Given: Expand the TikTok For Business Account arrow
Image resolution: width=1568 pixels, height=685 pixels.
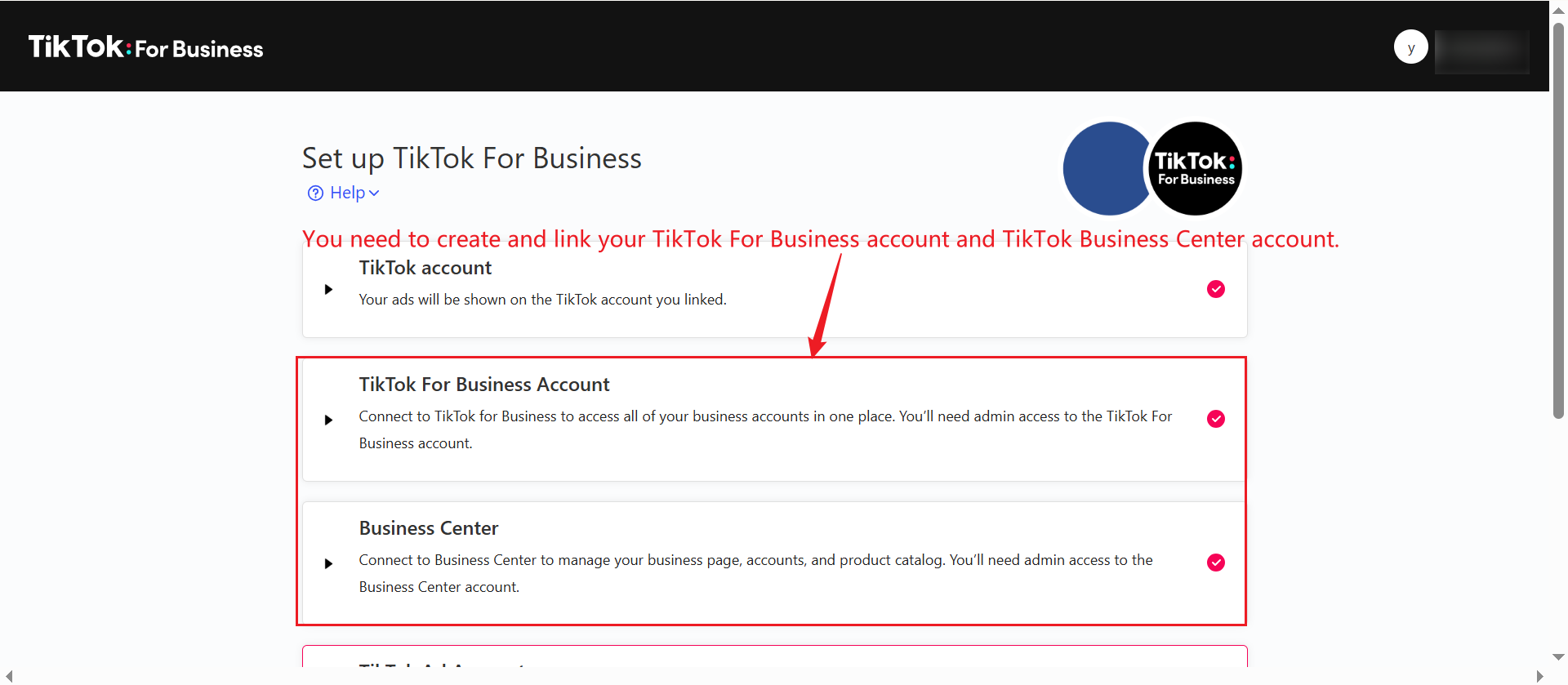Looking at the screenshot, I should [328, 420].
